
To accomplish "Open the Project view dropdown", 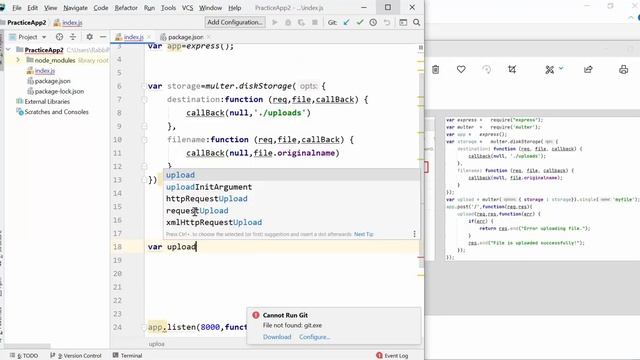I will pyautogui.click(x=44, y=37).
